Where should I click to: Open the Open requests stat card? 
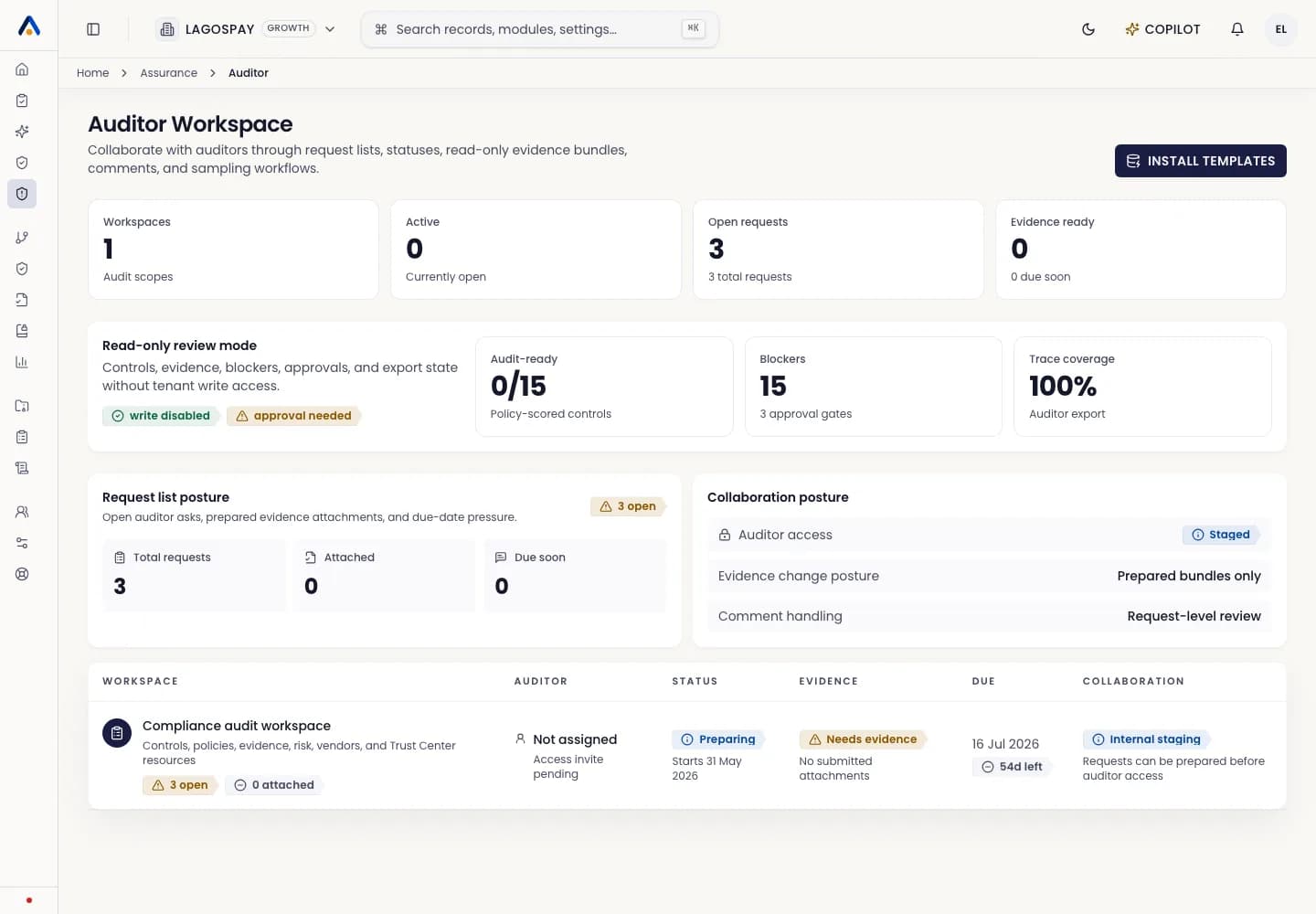point(838,250)
